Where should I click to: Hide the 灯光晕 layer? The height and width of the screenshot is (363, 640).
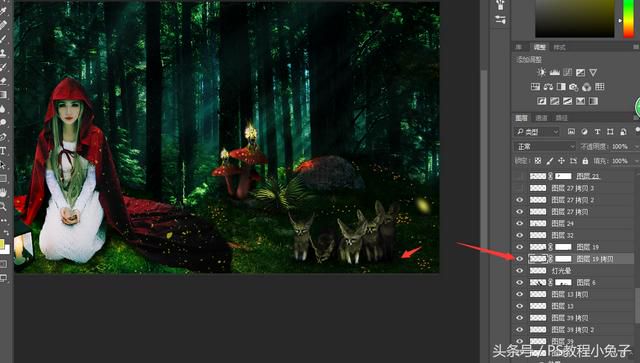[520, 271]
